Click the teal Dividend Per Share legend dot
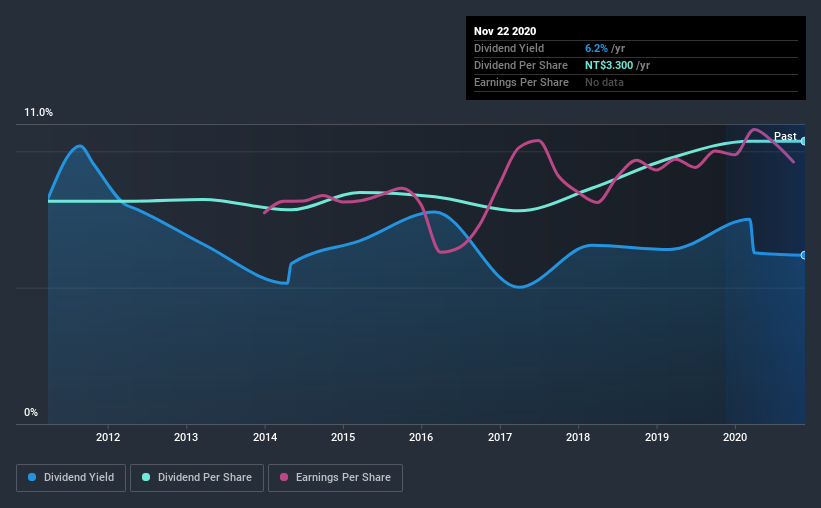The height and width of the screenshot is (508, 821). (146, 477)
